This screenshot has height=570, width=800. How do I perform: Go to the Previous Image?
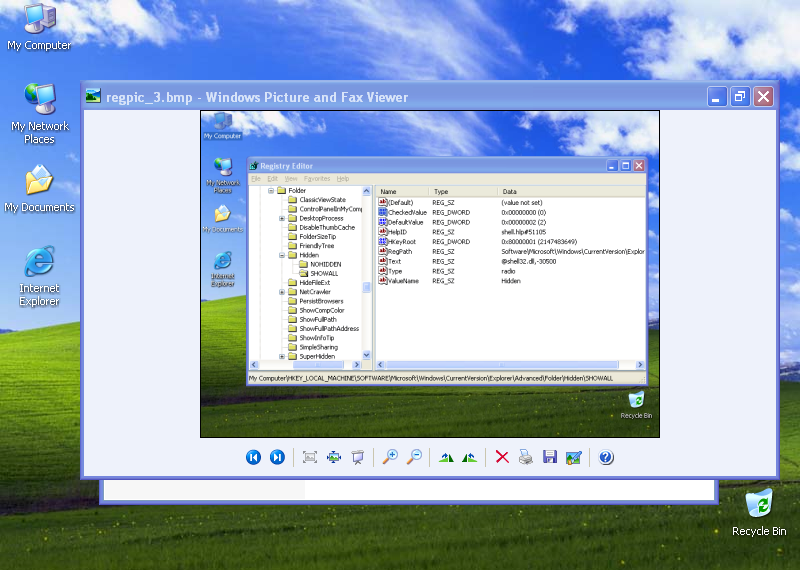(254, 457)
